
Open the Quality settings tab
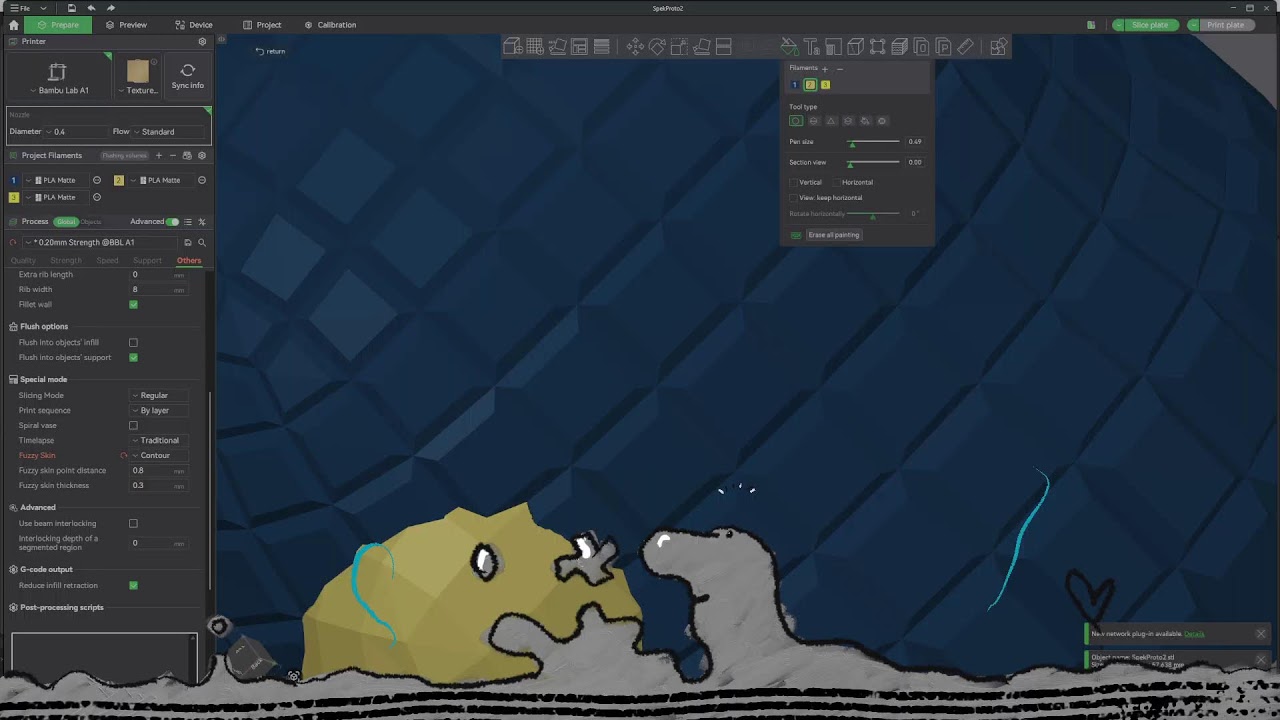(x=23, y=260)
